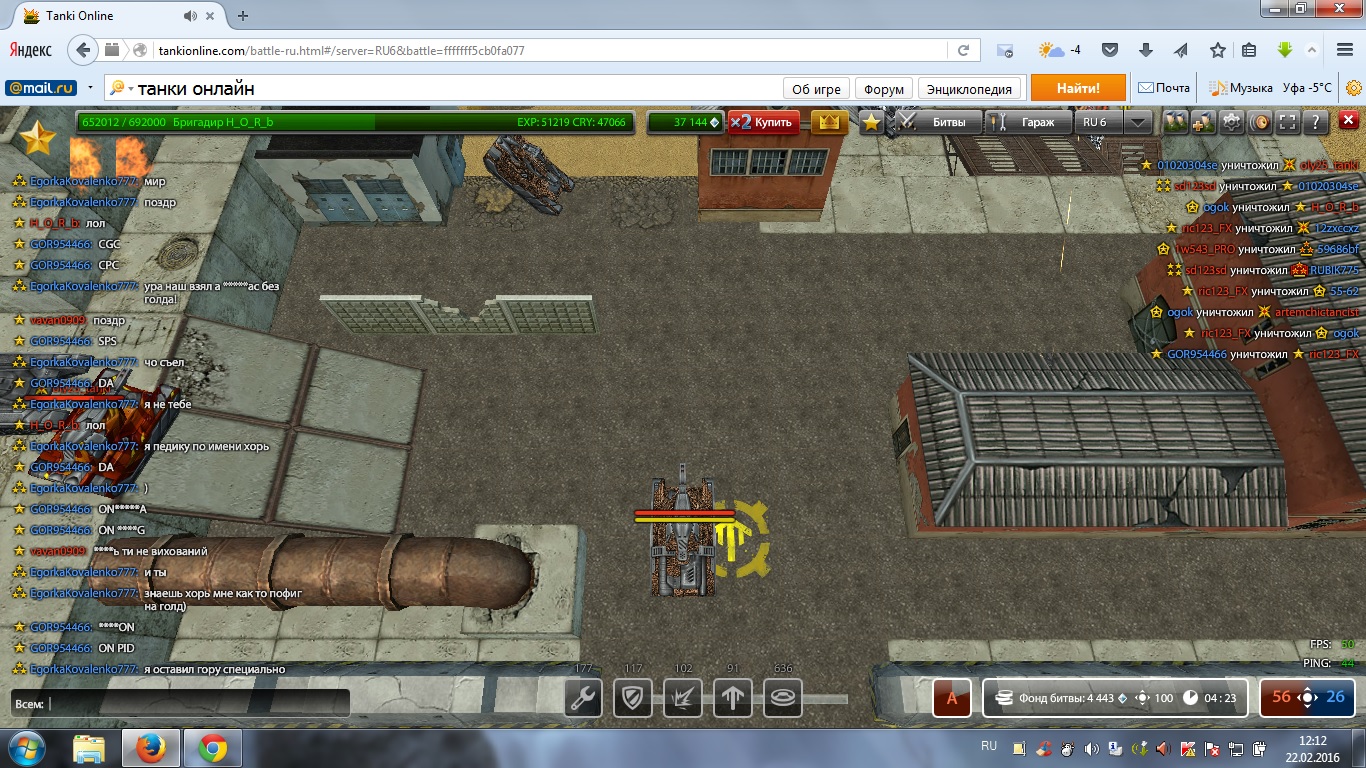Click the RU language indicator in tray

989,746
